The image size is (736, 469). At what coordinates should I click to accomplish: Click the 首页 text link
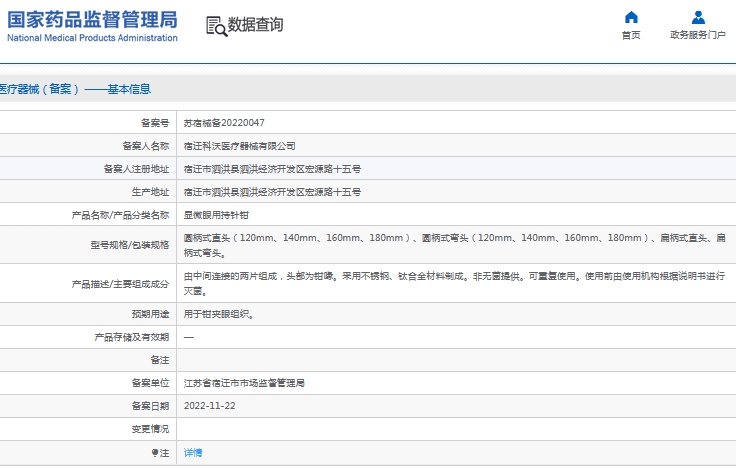point(631,35)
